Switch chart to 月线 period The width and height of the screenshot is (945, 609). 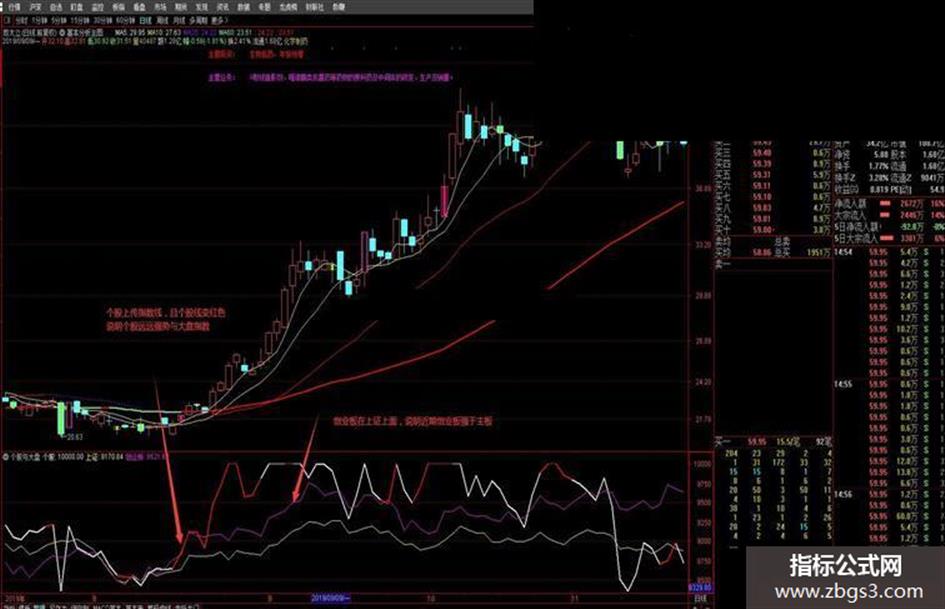179,21
